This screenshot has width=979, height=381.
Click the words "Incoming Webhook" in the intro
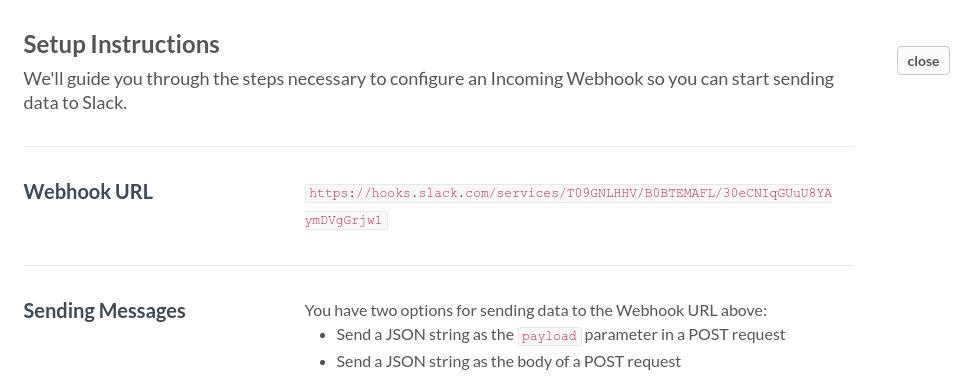pos(562,79)
